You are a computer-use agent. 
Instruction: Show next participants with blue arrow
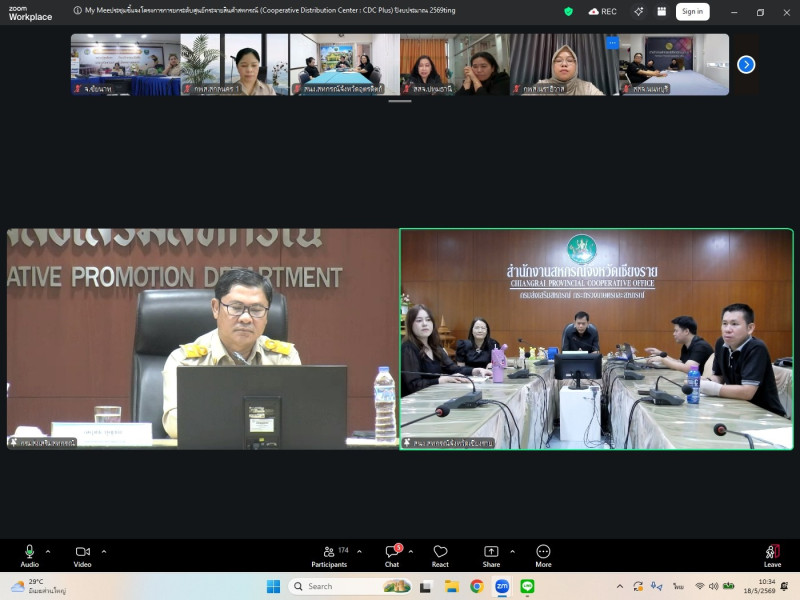tap(746, 65)
